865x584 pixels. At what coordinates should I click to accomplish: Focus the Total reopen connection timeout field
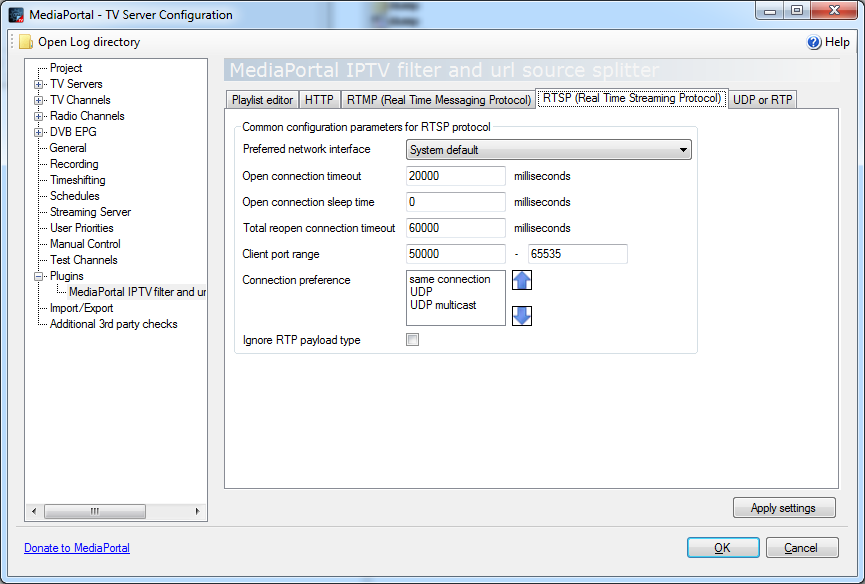456,228
